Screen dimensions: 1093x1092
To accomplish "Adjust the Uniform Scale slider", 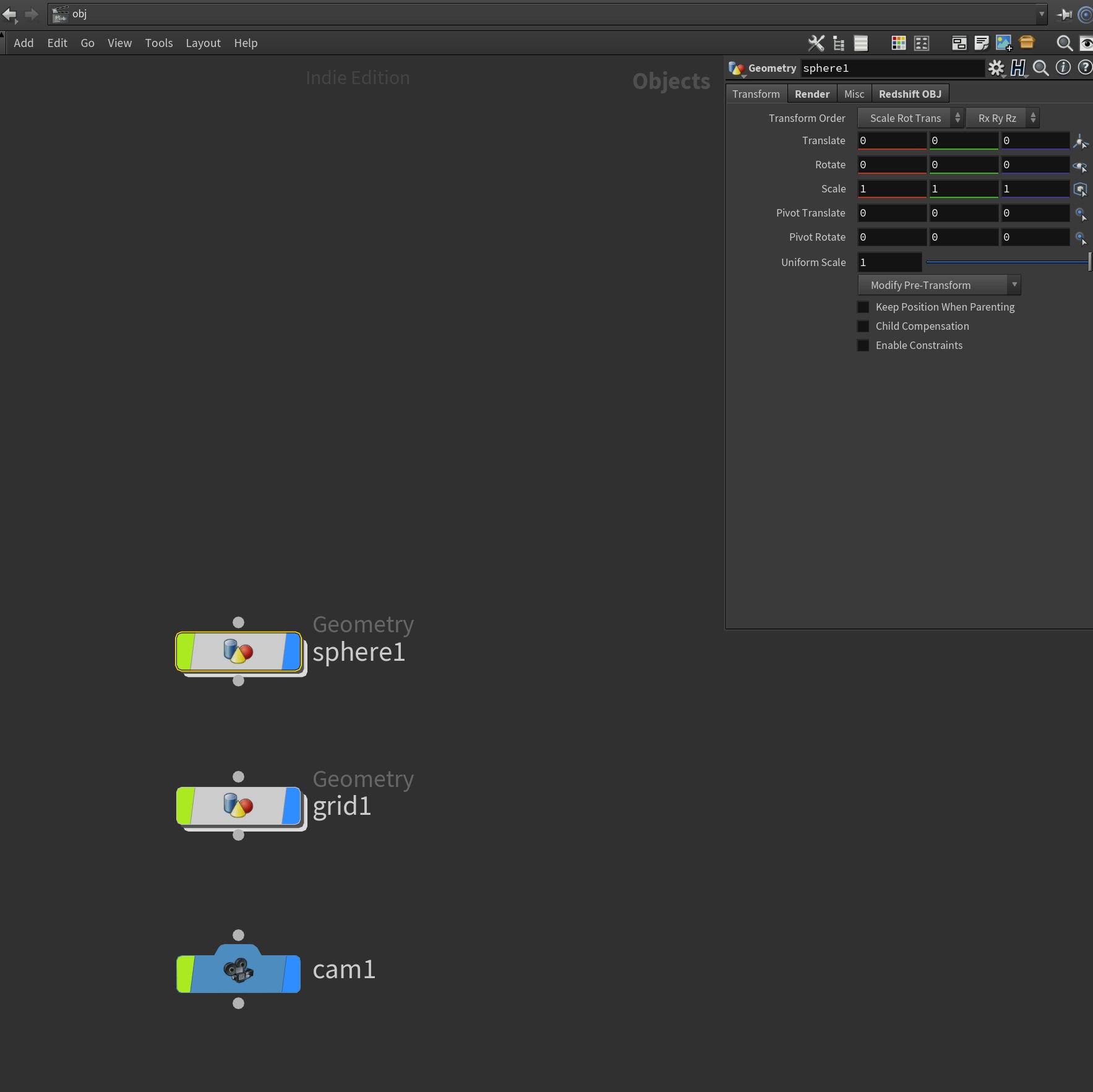I will pos(1008,262).
